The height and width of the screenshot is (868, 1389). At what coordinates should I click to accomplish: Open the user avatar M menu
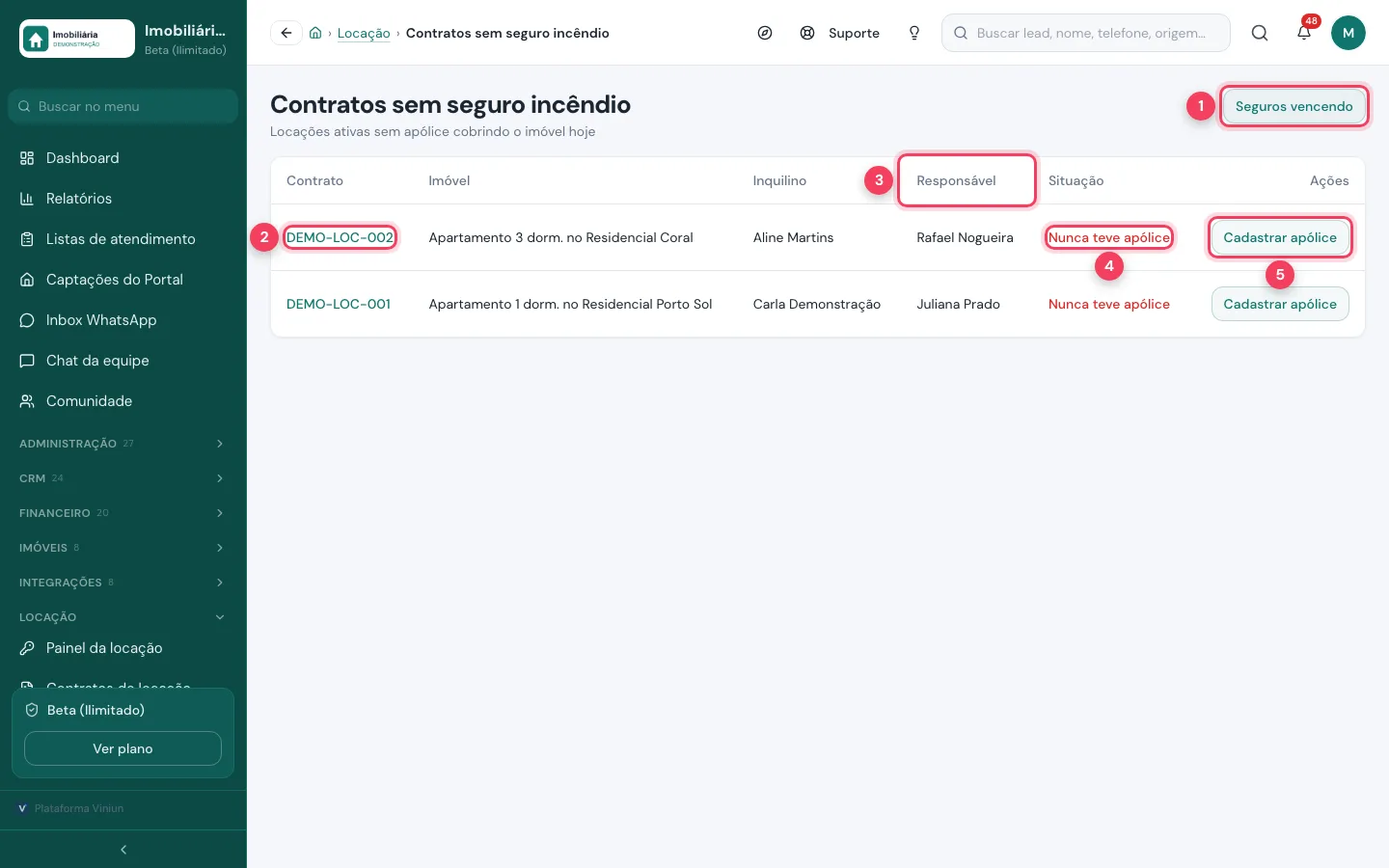click(x=1348, y=33)
